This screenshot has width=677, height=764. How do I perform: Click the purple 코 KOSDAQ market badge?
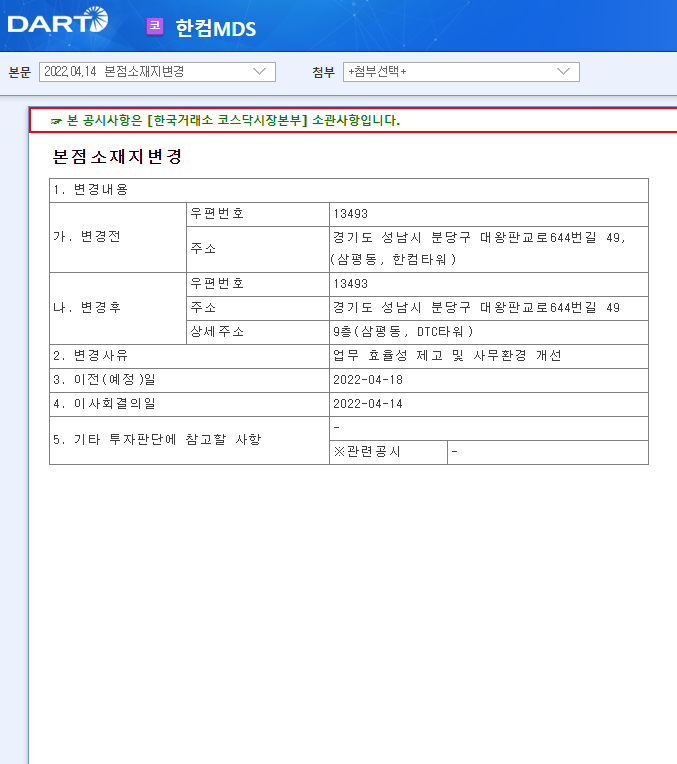155,26
